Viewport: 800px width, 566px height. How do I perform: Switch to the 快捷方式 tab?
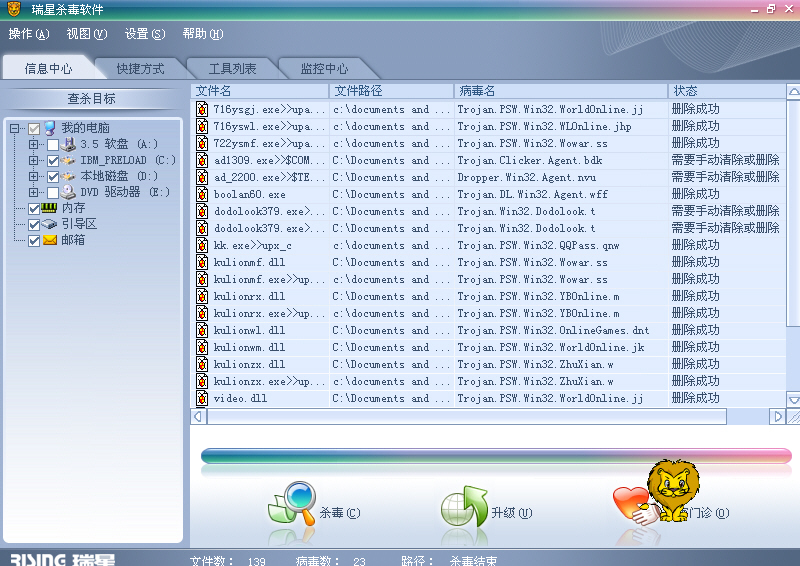point(140,68)
